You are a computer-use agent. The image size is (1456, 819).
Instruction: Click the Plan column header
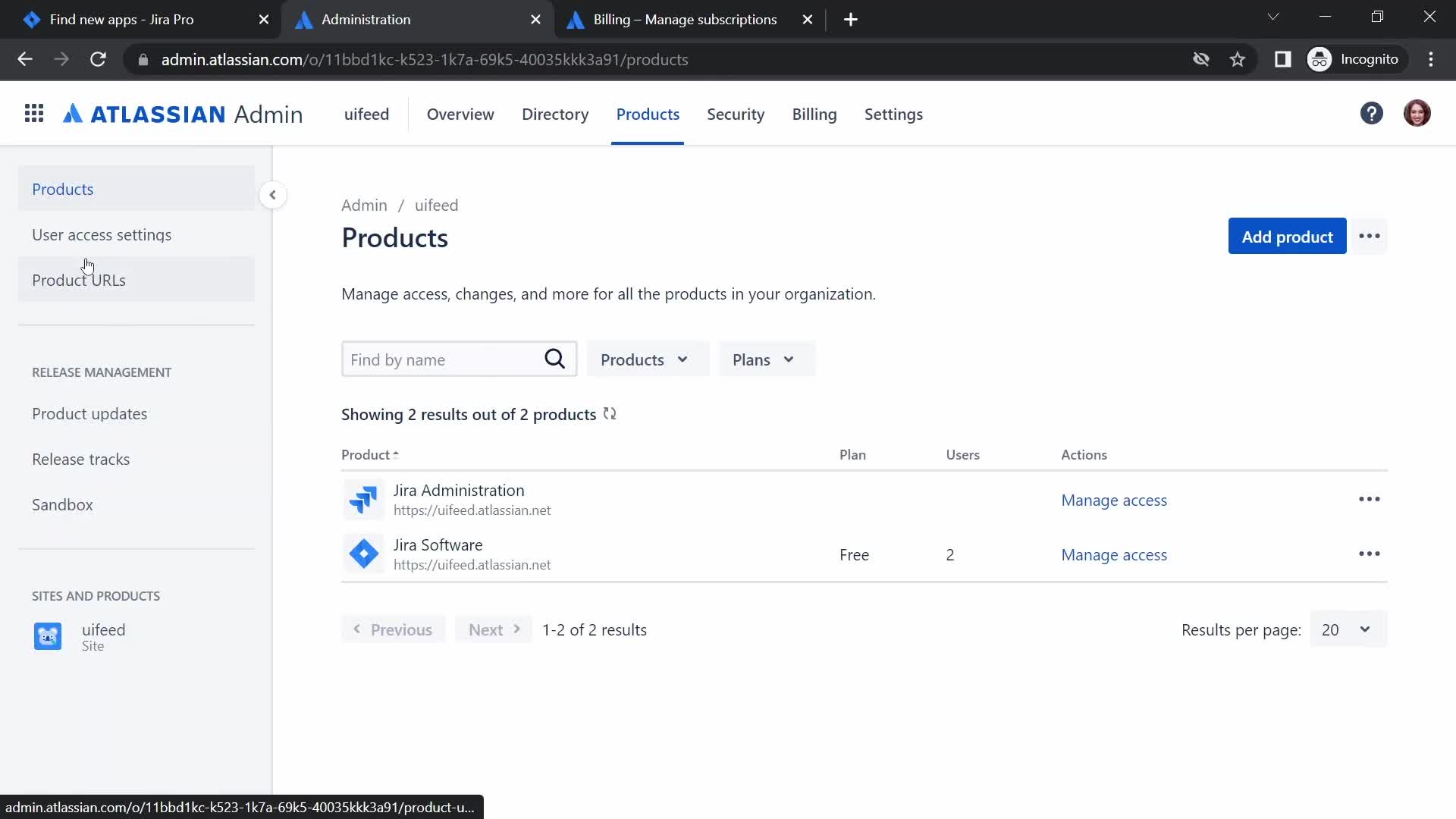[852, 455]
